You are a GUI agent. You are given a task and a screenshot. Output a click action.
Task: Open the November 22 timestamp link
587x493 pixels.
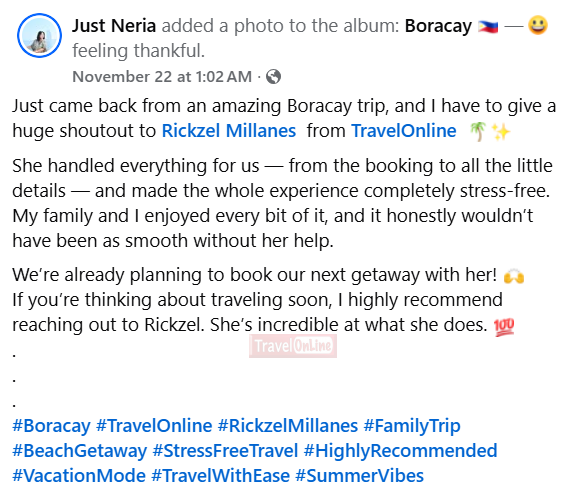click(162, 77)
